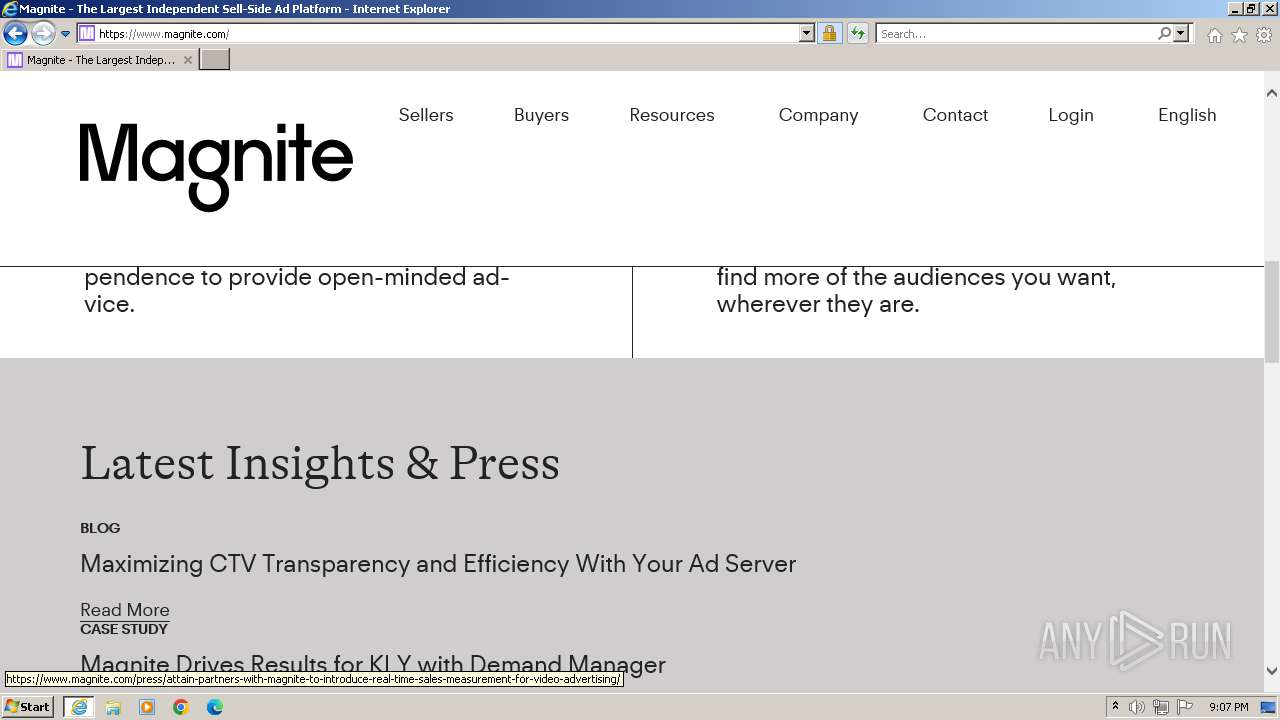Click the Latest Insights & Press heading
Screen dimensions: 1280x720
tap(320, 464)
